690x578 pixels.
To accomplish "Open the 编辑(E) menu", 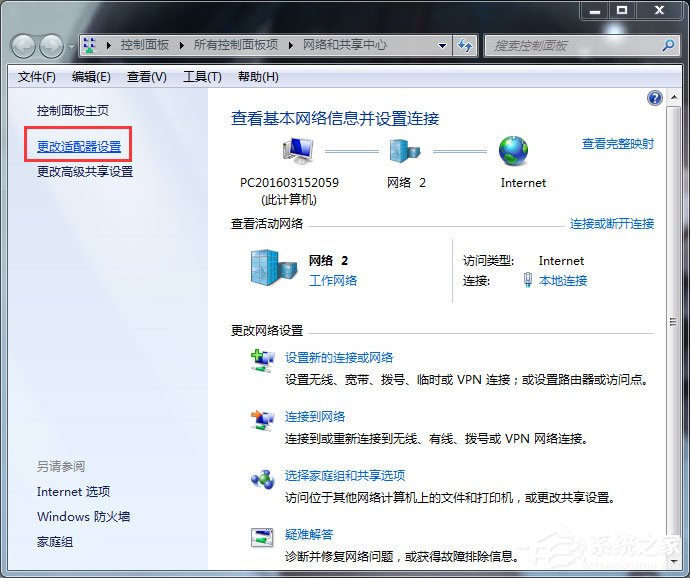I will pyautogui.click(x=91, y=77).
